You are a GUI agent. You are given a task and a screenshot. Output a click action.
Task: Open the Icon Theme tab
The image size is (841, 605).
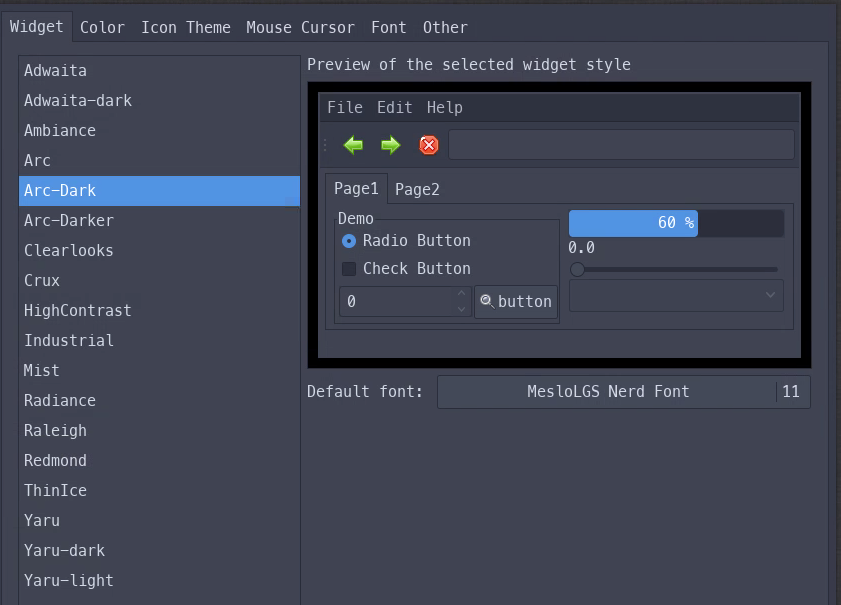tap(186, 27)
